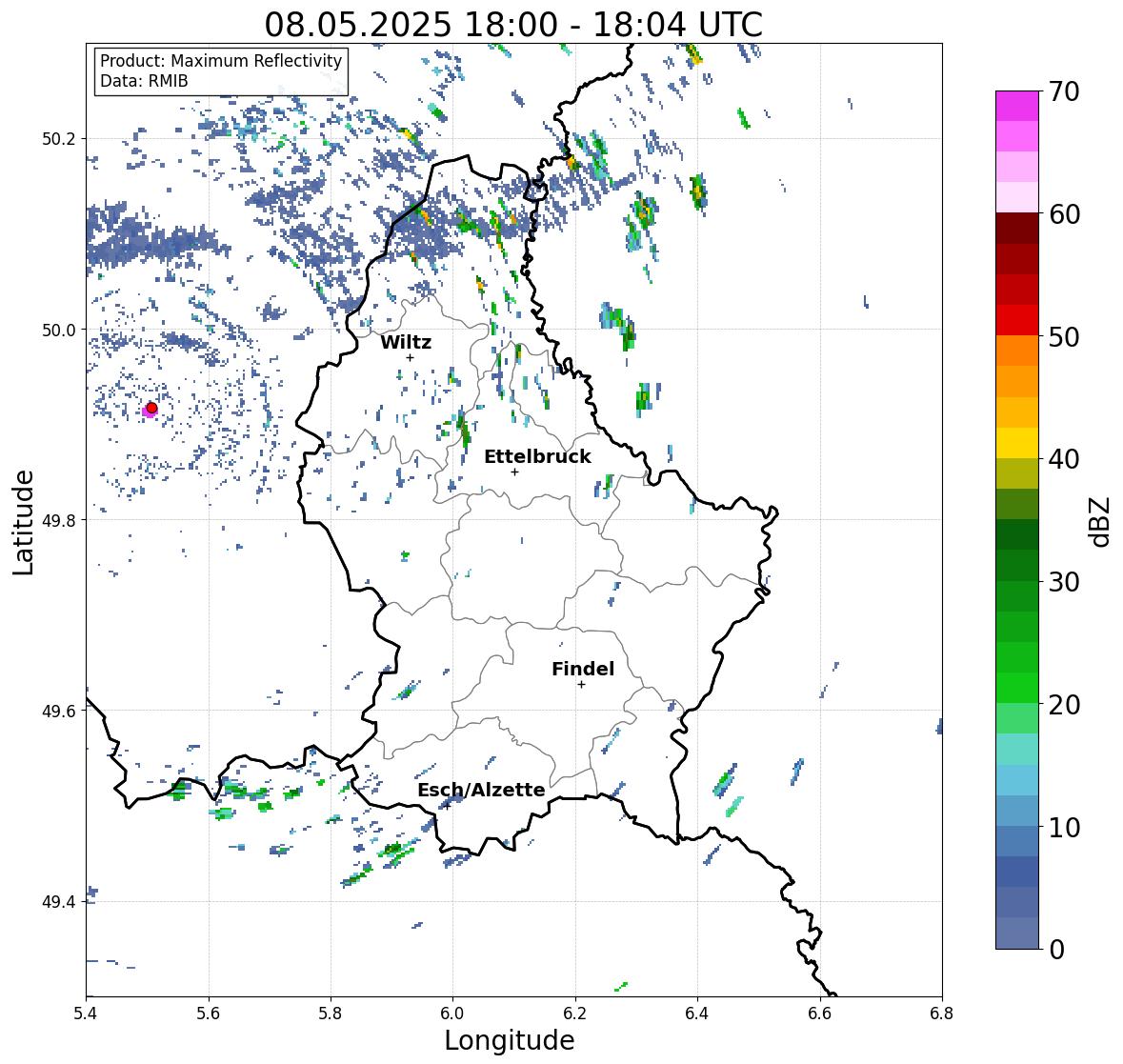Click the Data: RMIB text

coord(144,81)
